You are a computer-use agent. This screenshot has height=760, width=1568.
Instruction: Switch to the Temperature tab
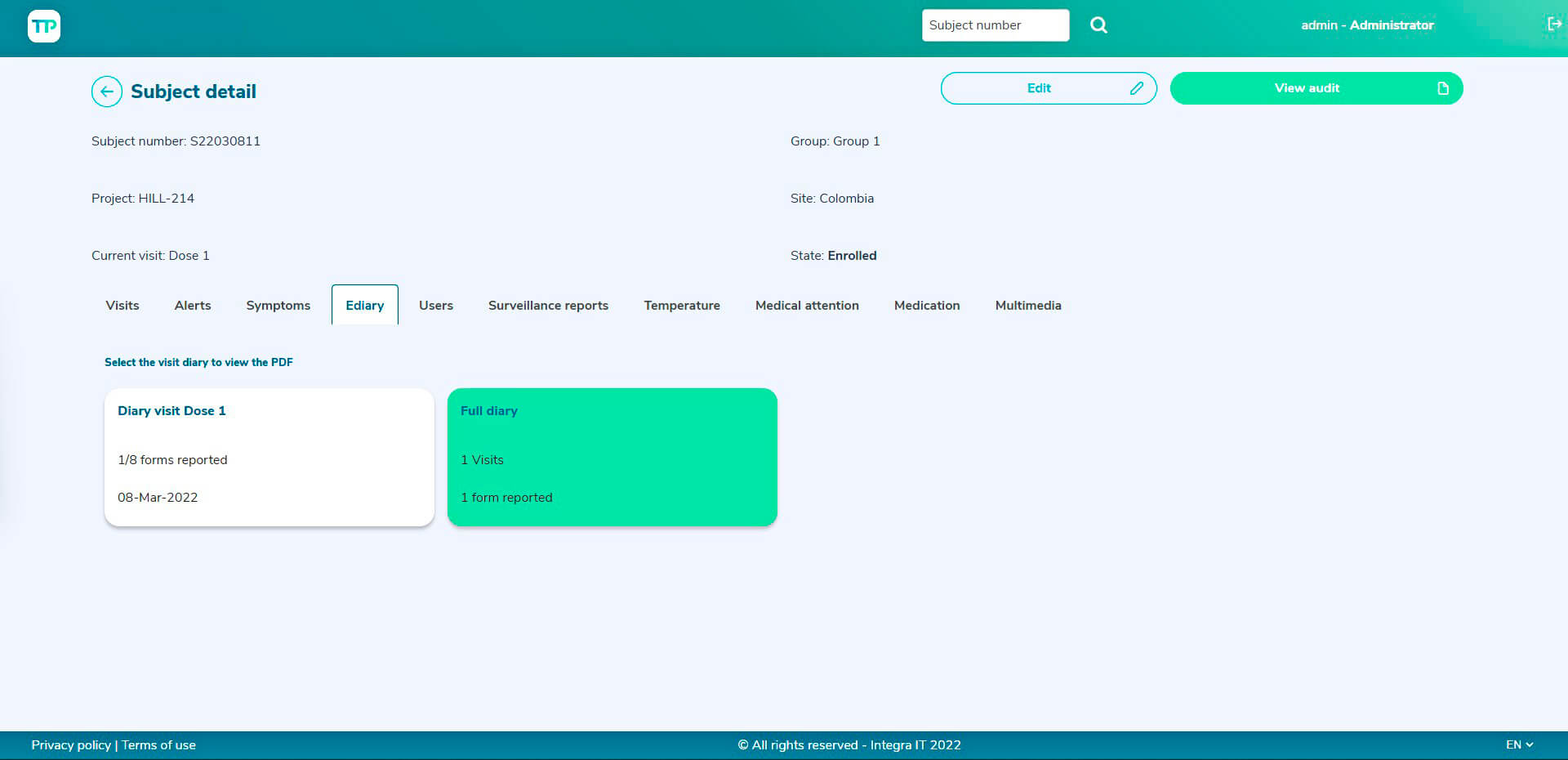[682, 306]
